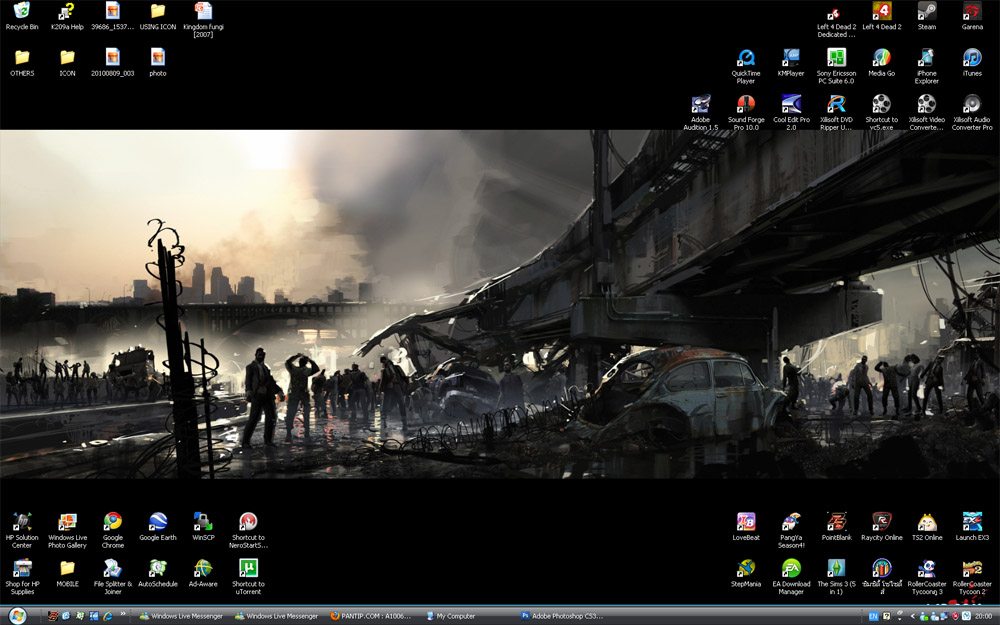This screenshot has width=1000, height=625.
Task: Click red shield security tray icon
Action: (955, 616)
